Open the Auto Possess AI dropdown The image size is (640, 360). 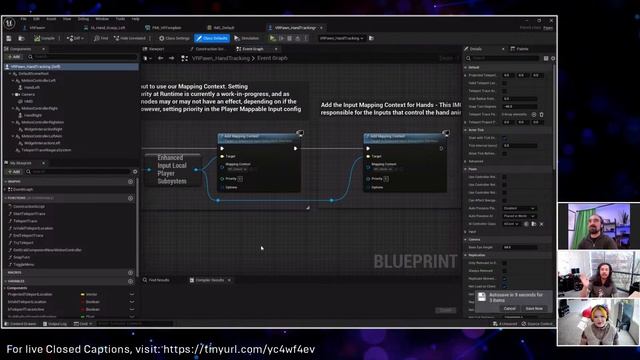coord(519,216)
